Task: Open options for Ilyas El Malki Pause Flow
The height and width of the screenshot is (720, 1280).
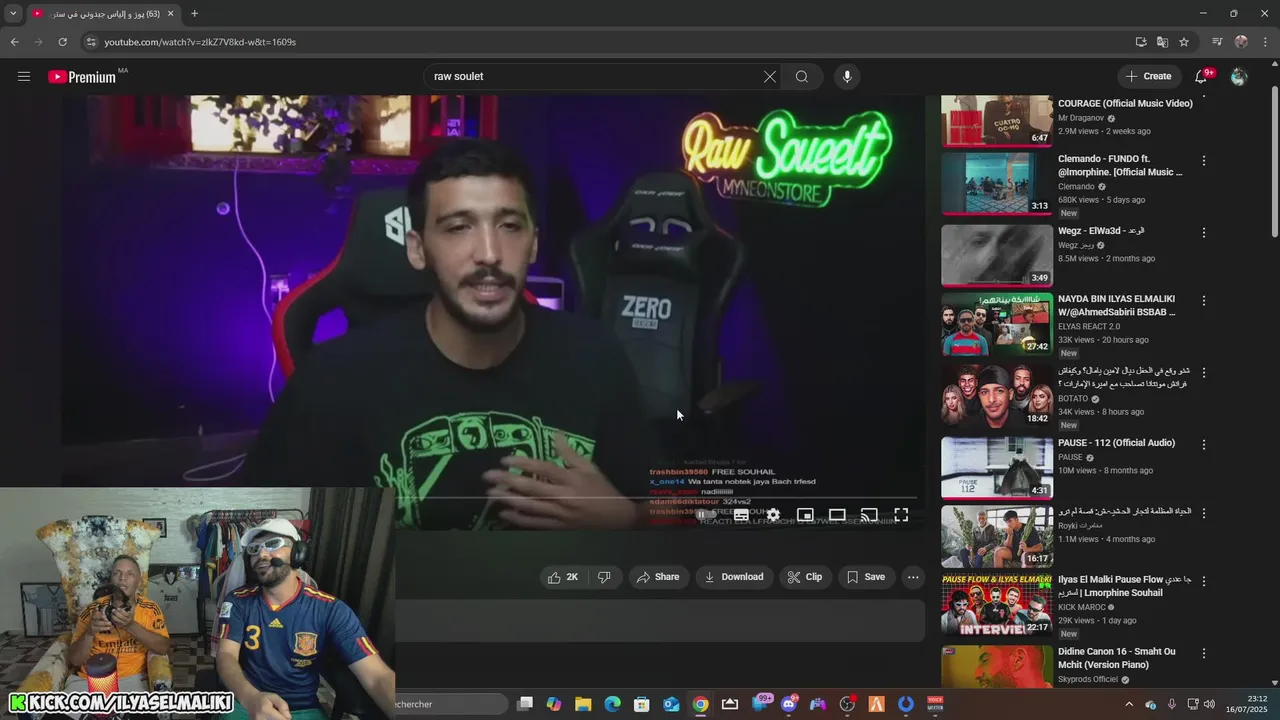Action: tap(1204, 580)
